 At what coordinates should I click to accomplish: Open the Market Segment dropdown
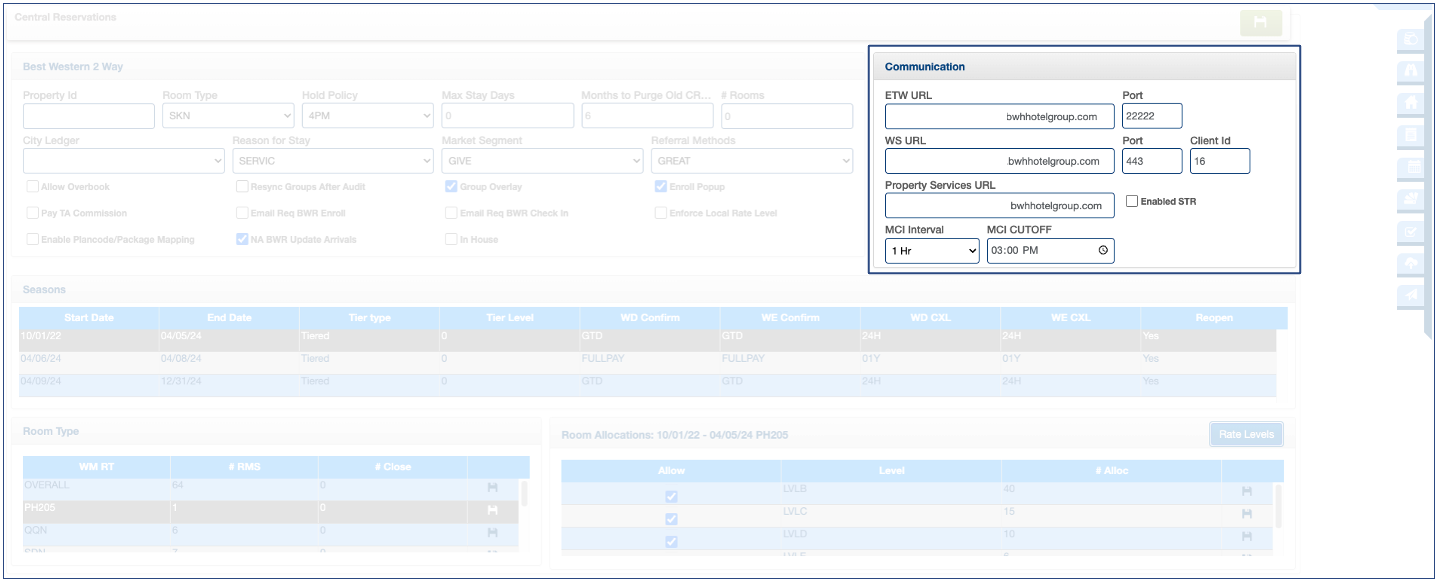tap(542, 161)
